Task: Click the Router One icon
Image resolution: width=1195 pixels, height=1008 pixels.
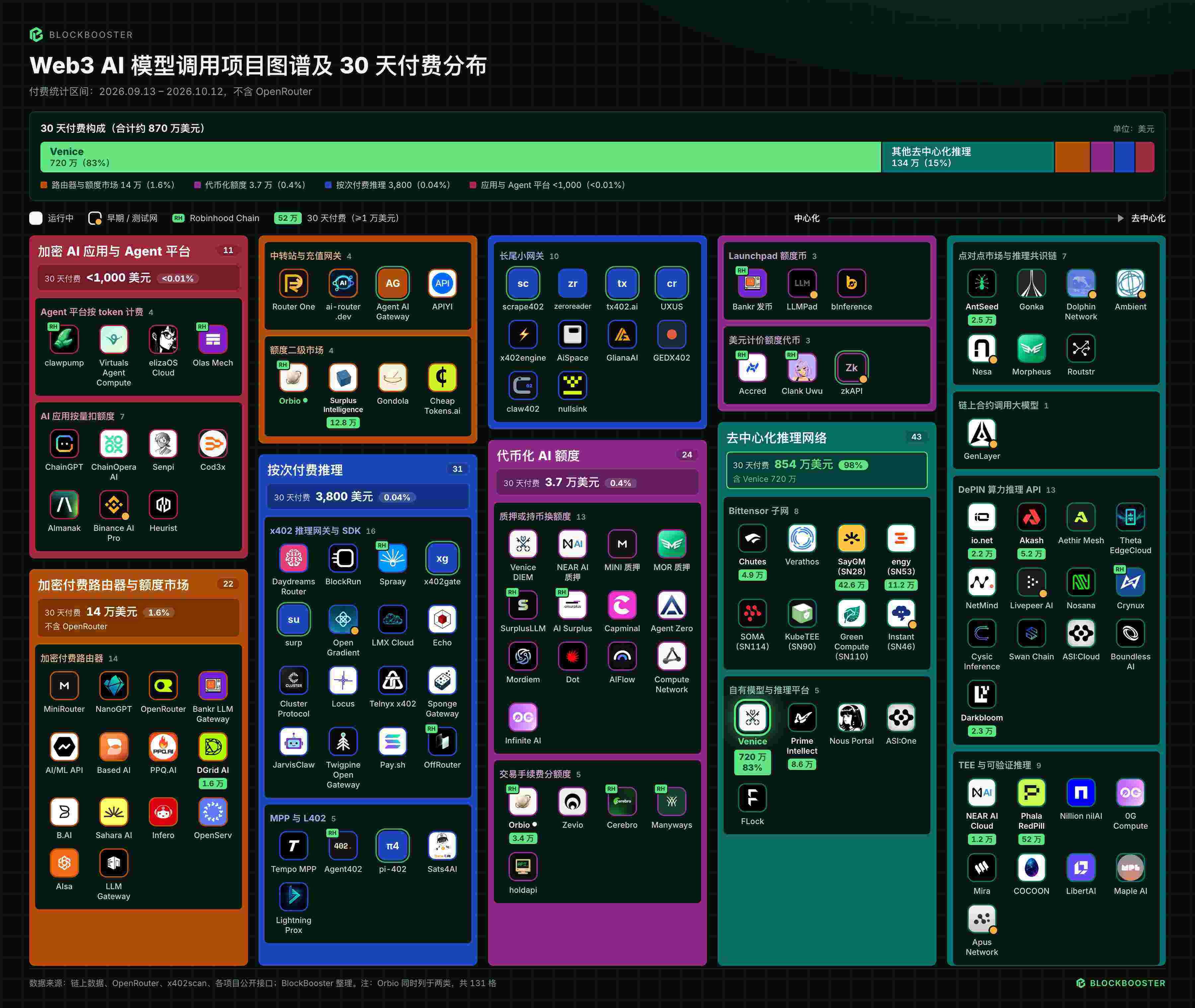Action: 294,284
